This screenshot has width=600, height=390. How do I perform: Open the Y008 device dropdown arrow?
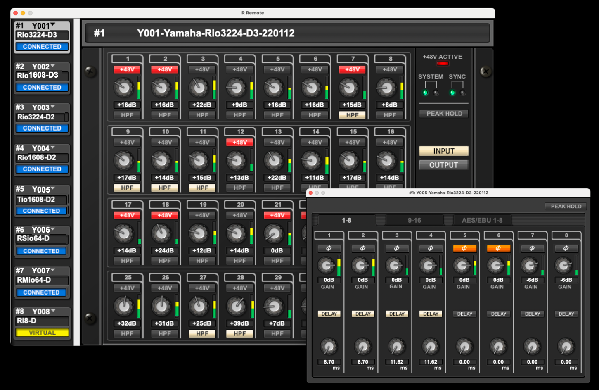(53, 310)
